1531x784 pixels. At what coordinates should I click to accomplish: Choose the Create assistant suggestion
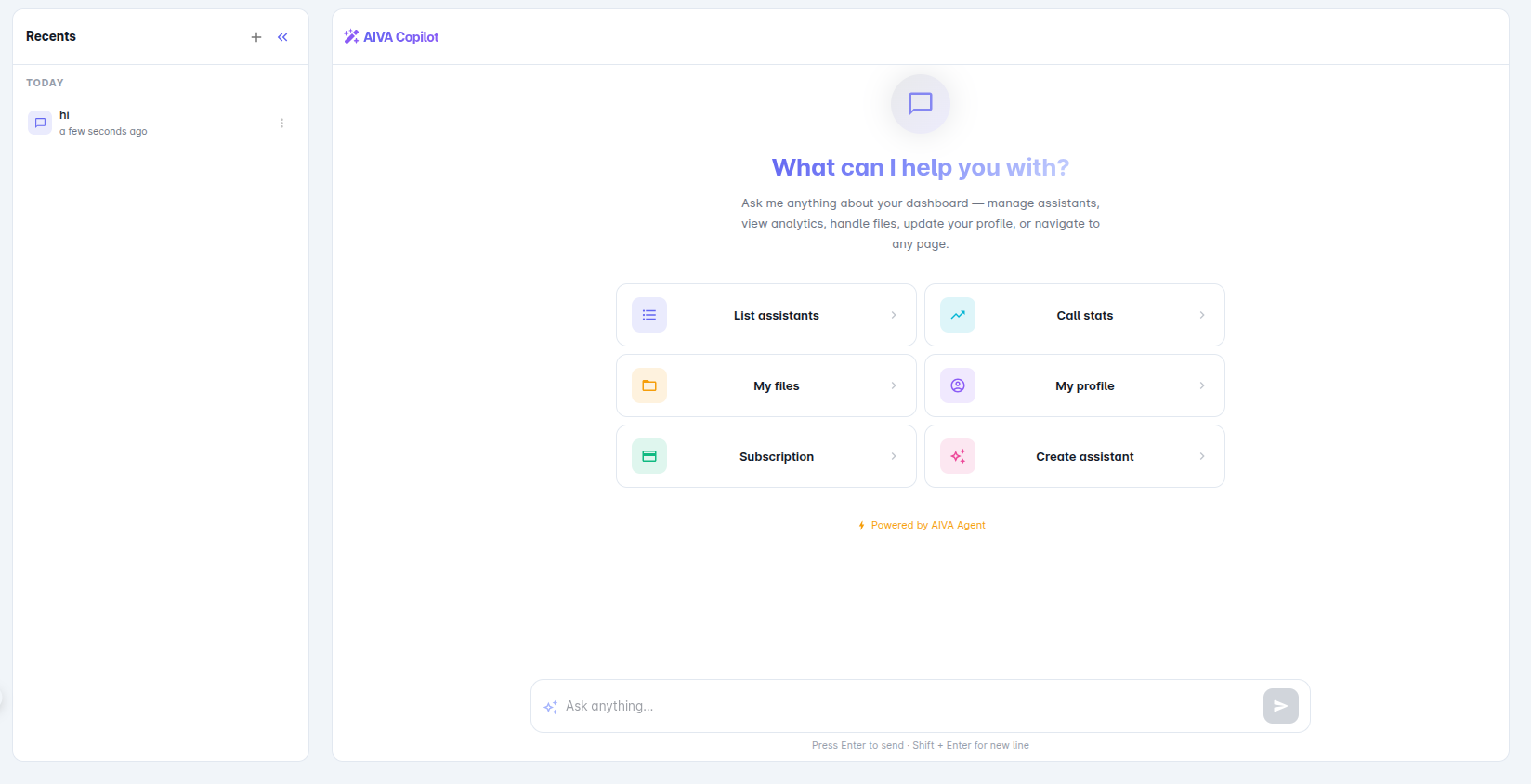tap(1075, 456)
